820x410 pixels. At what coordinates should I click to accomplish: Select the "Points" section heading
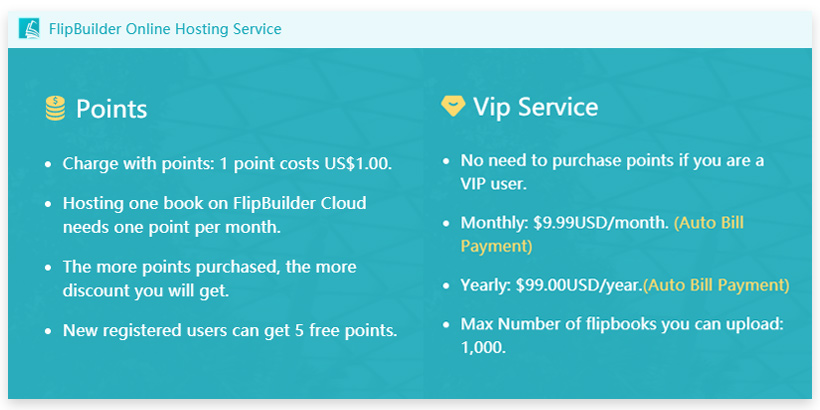[x=111, y=109]
